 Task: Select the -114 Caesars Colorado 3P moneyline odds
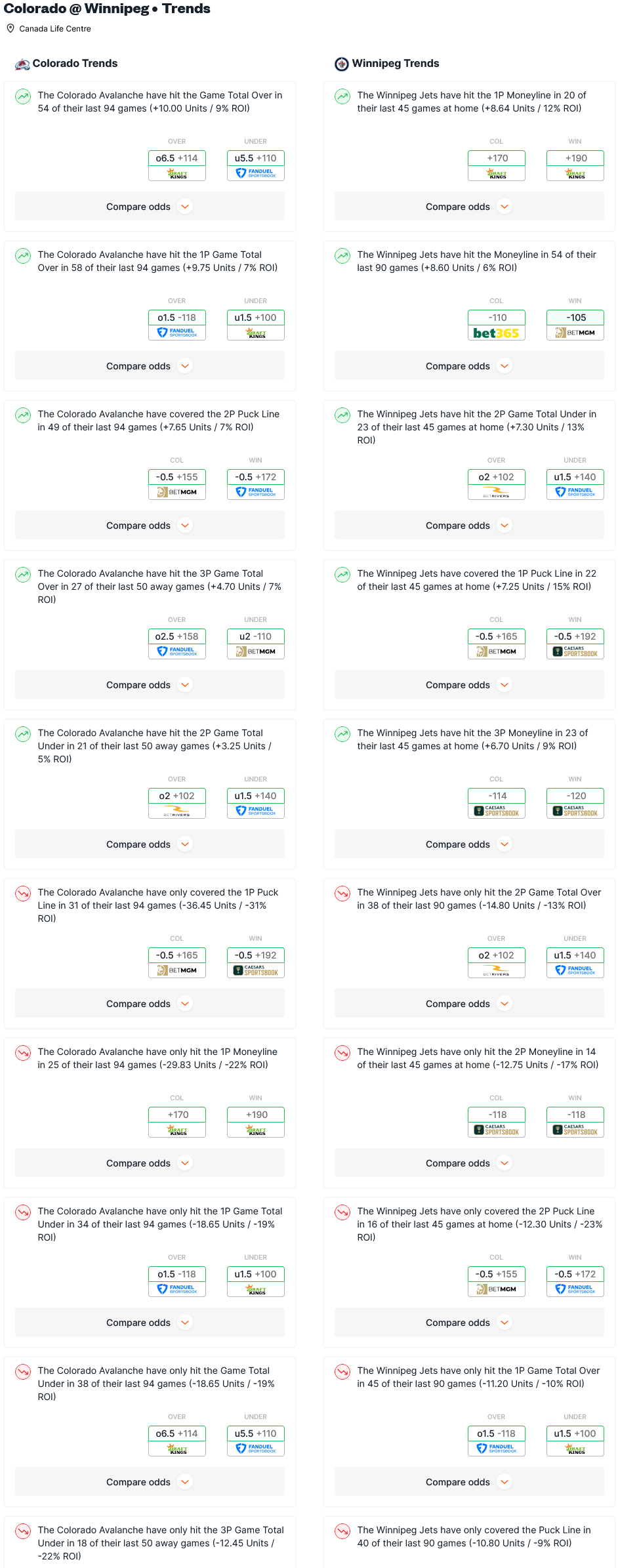click(x=497, y=803)
